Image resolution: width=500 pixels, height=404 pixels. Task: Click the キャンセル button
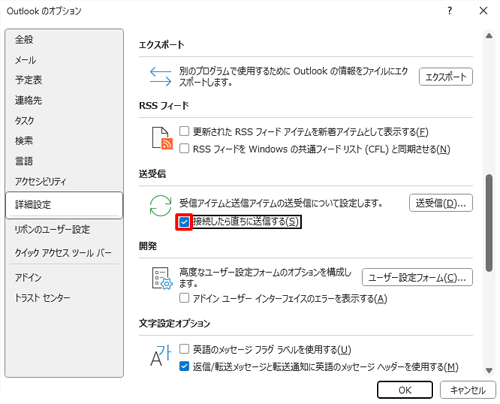[x=468, y=390]
